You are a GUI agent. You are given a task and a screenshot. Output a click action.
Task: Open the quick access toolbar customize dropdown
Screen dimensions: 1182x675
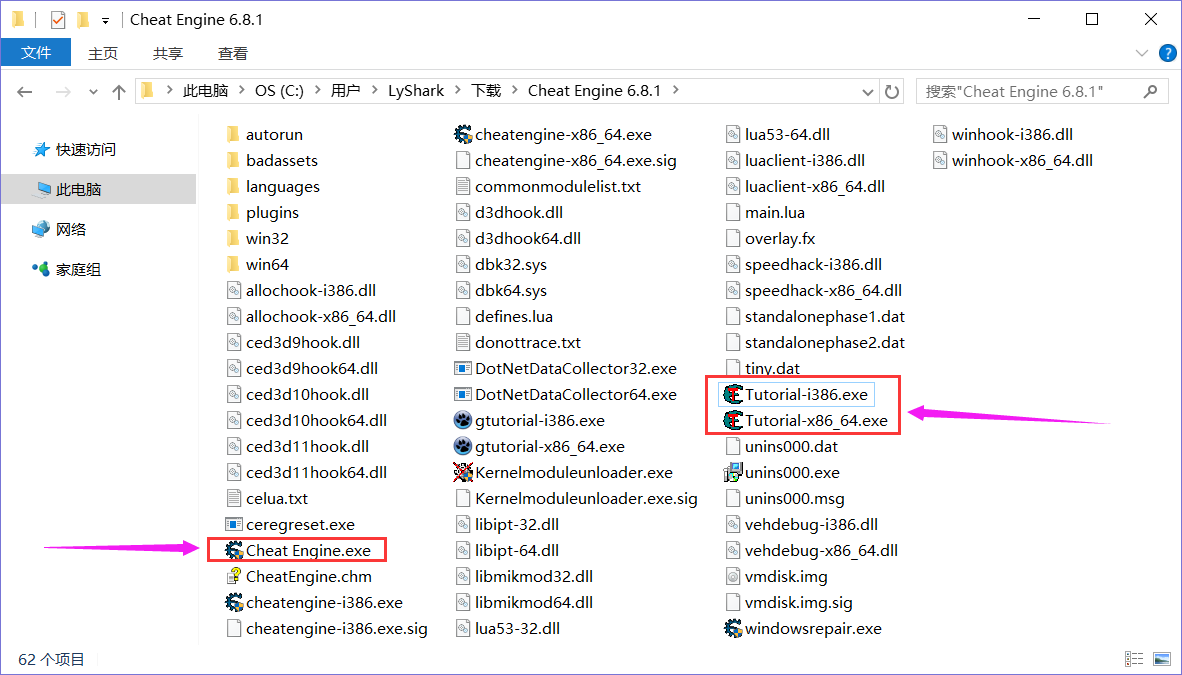coord(106,20)
